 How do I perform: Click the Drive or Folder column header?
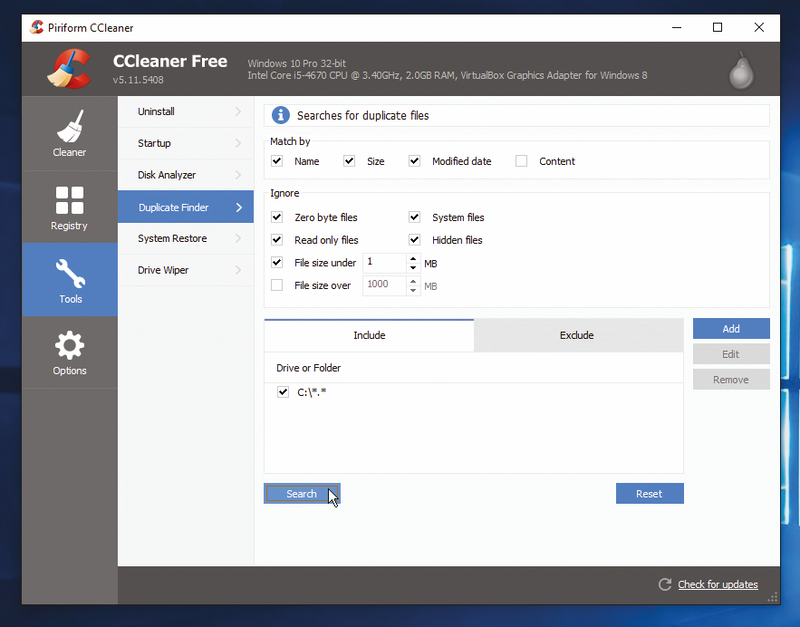coord(473,368)
